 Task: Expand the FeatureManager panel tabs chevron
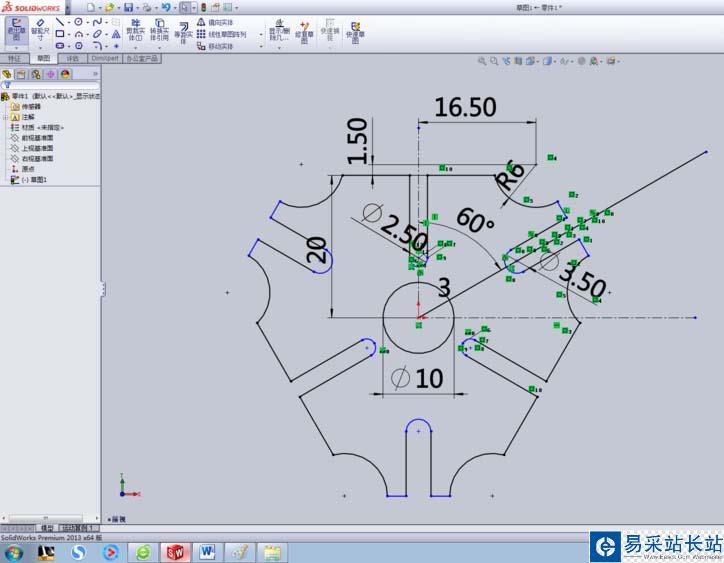[x=95, y=73]
